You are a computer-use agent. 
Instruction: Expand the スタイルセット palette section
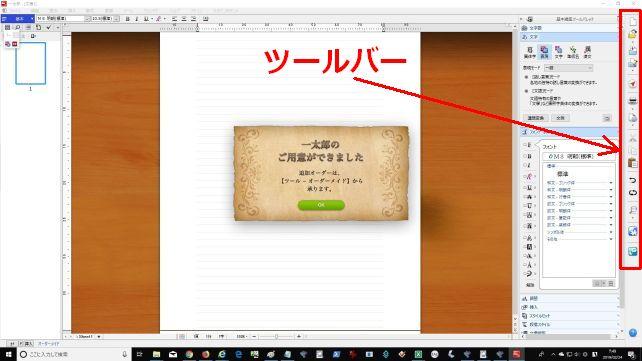tap(569, 316)
